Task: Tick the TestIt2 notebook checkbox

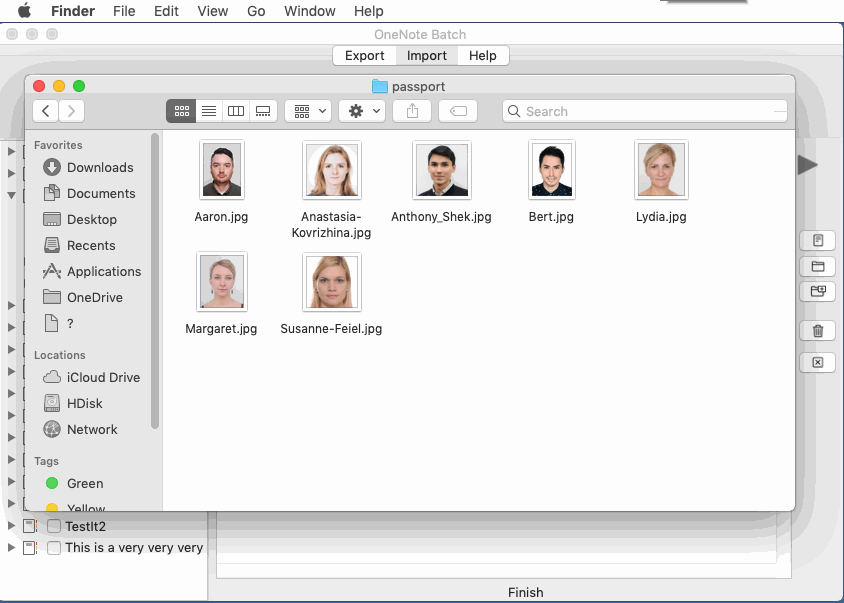Action: coord(53,526)
